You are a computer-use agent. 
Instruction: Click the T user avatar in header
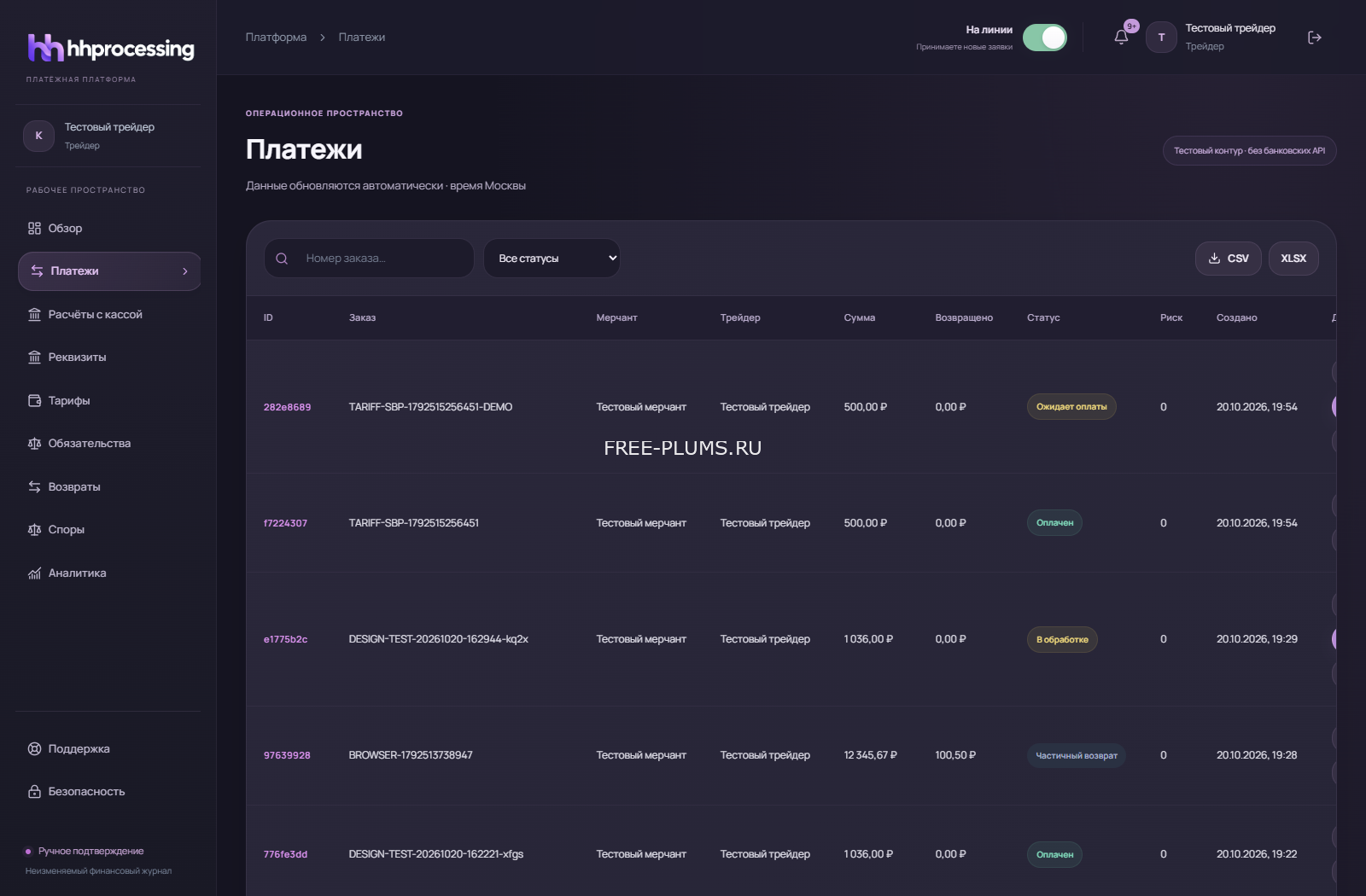[x=1161, y=38]
